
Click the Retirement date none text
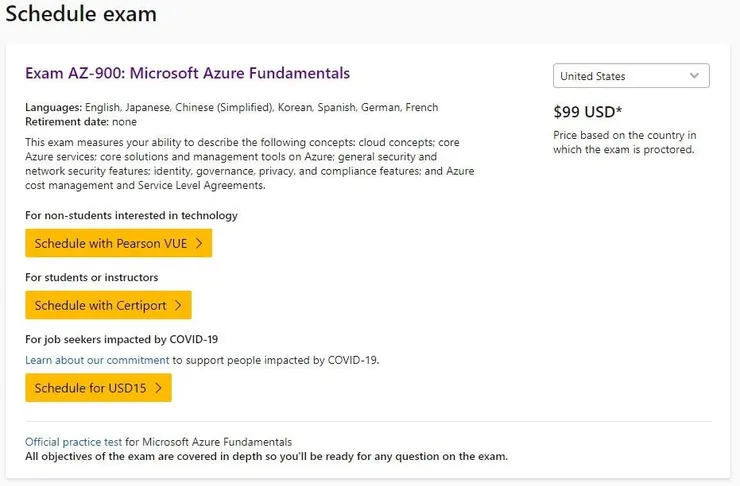[81, 121]
